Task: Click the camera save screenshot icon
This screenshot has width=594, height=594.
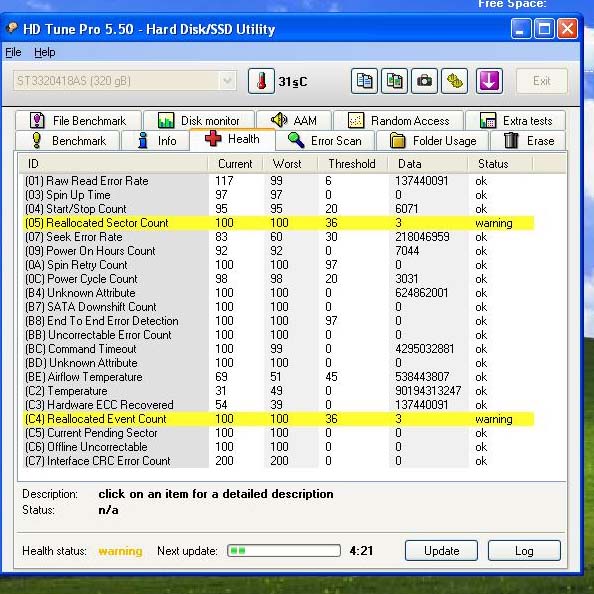Action: pos(424,81)
